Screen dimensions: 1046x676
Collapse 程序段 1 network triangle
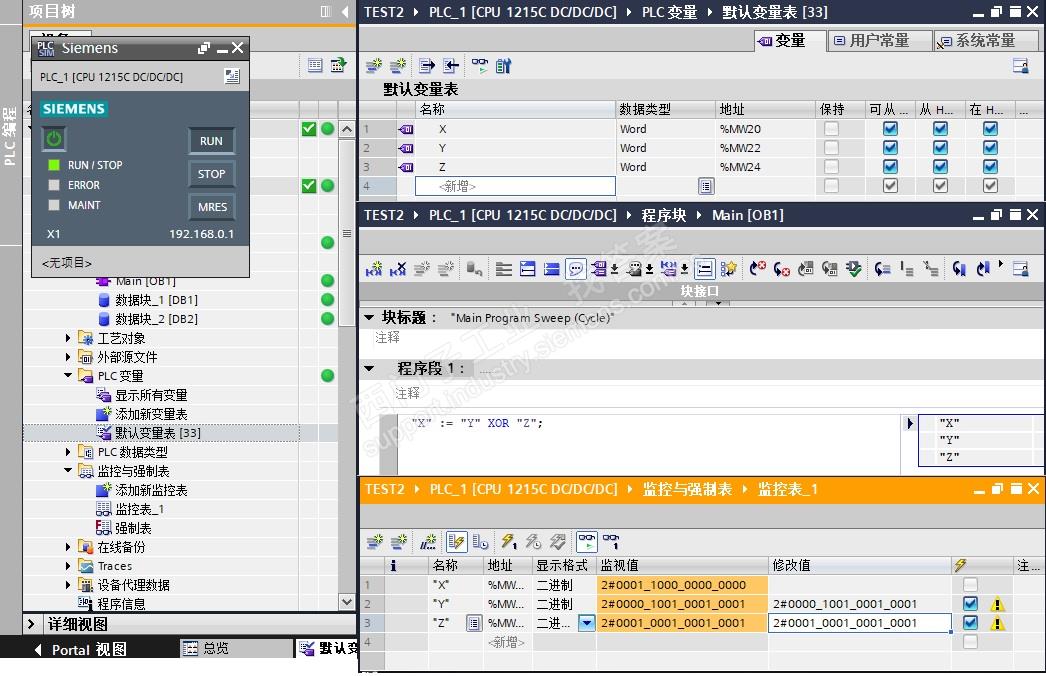click(369, 368)
